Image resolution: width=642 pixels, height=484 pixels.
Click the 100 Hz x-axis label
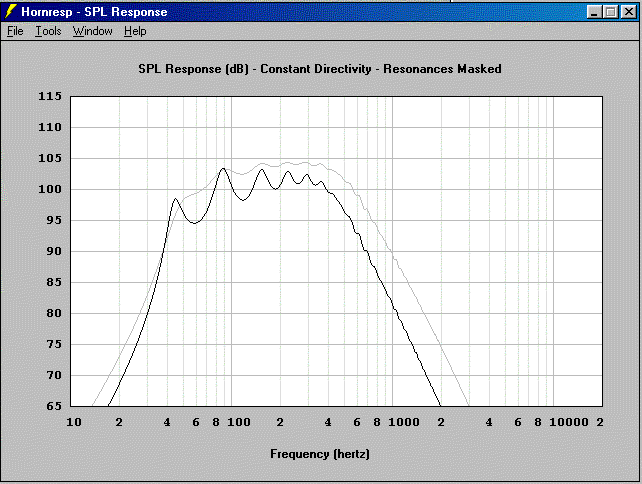click(239, 422)
